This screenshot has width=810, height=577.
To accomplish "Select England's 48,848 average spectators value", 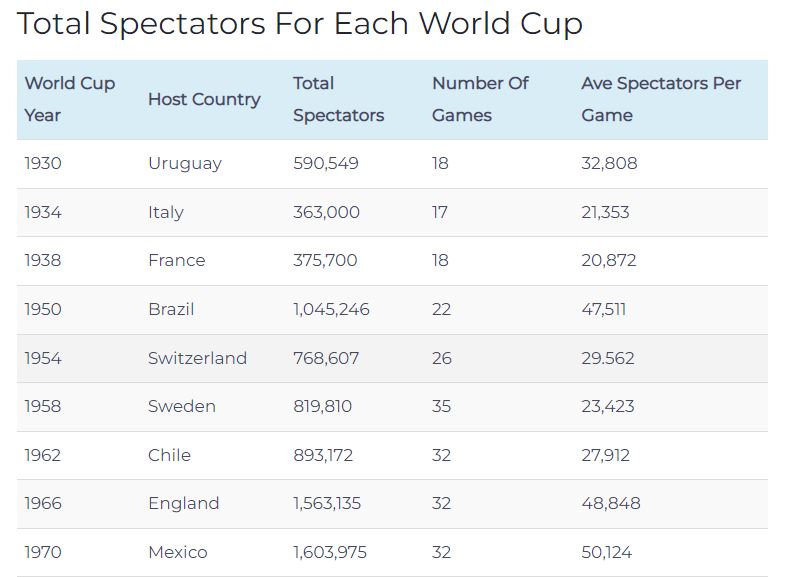I will pos(611,503).
